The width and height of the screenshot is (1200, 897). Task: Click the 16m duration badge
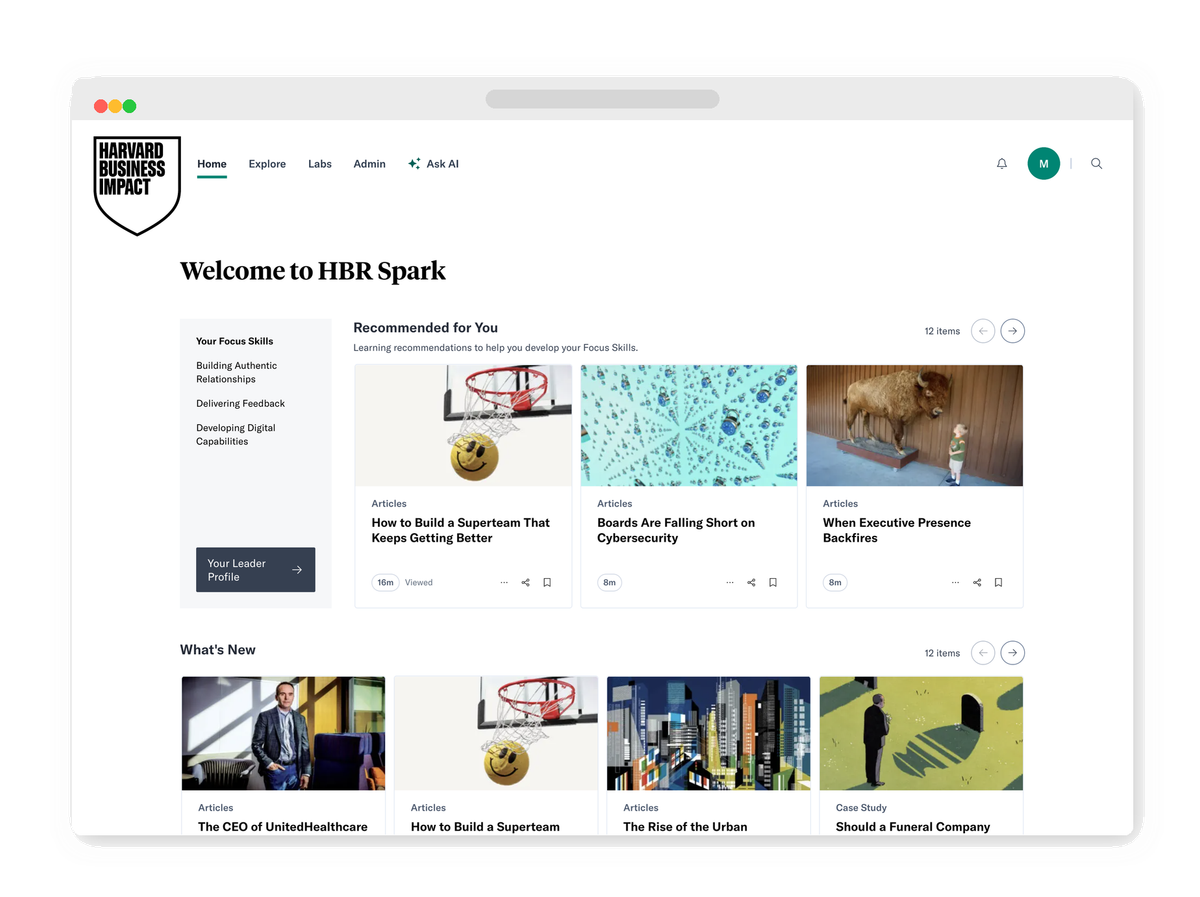(x=385, y=582)
